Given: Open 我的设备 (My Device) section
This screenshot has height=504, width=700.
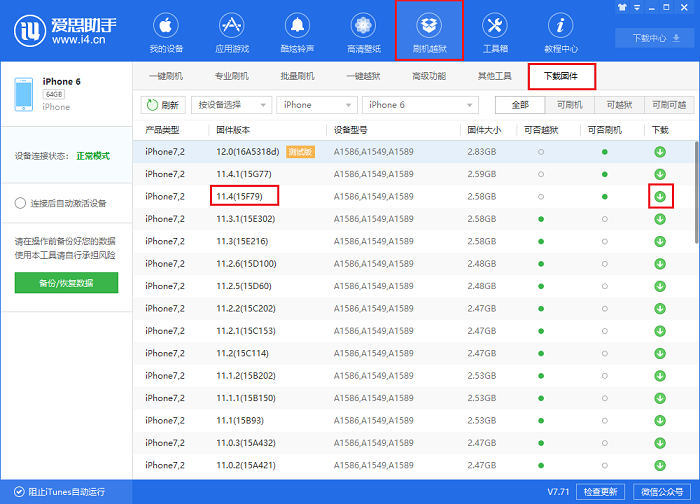Looking at the screenshot, I should pos(166,33).
